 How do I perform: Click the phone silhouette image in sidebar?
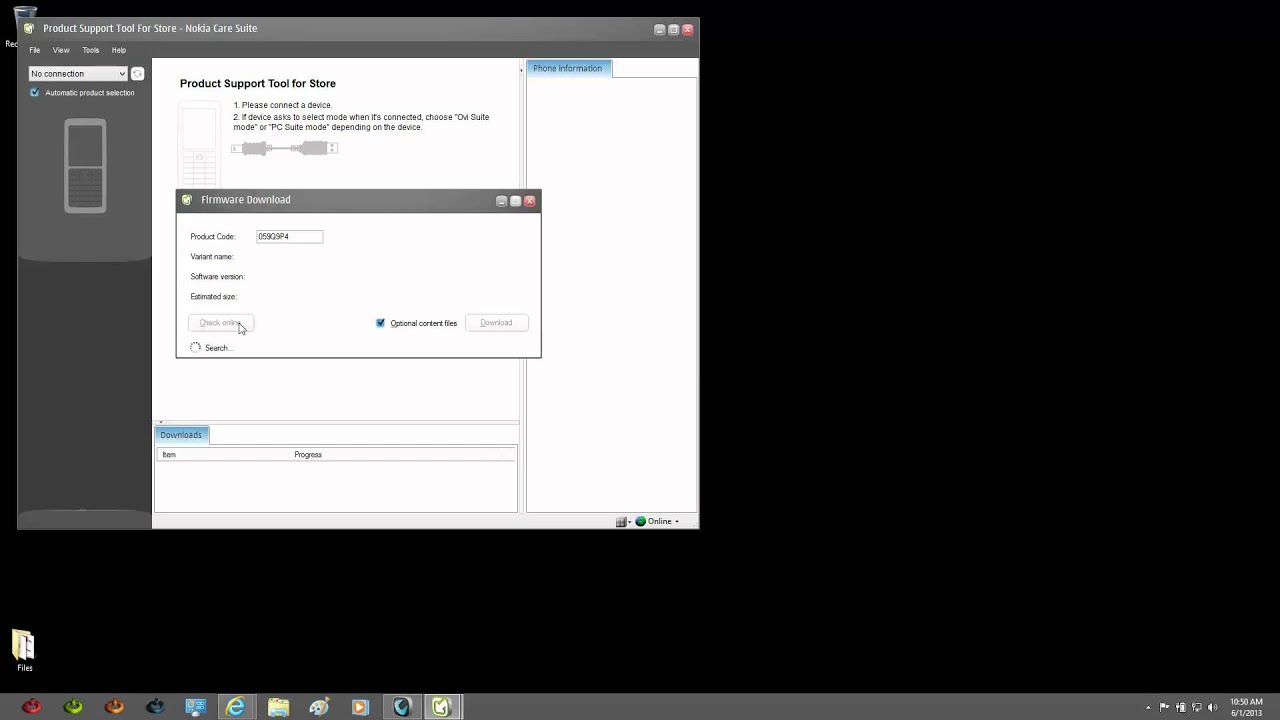(x=85, y=166)
